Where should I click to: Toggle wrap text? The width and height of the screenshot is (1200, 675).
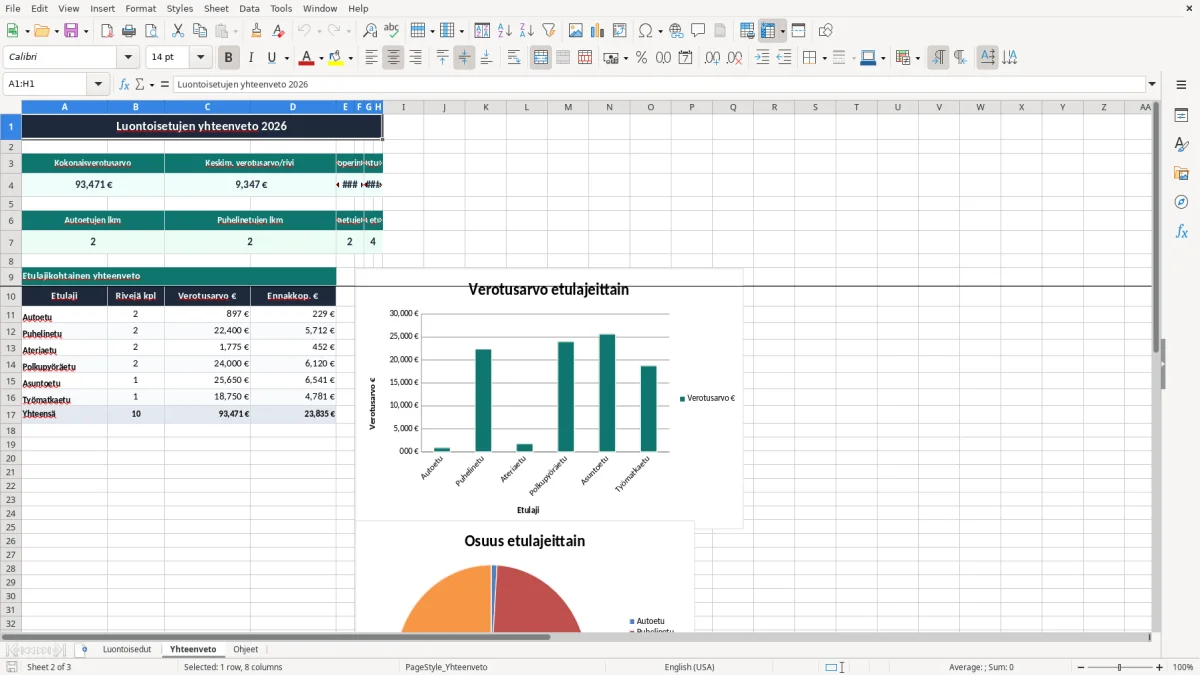[514, 58]
